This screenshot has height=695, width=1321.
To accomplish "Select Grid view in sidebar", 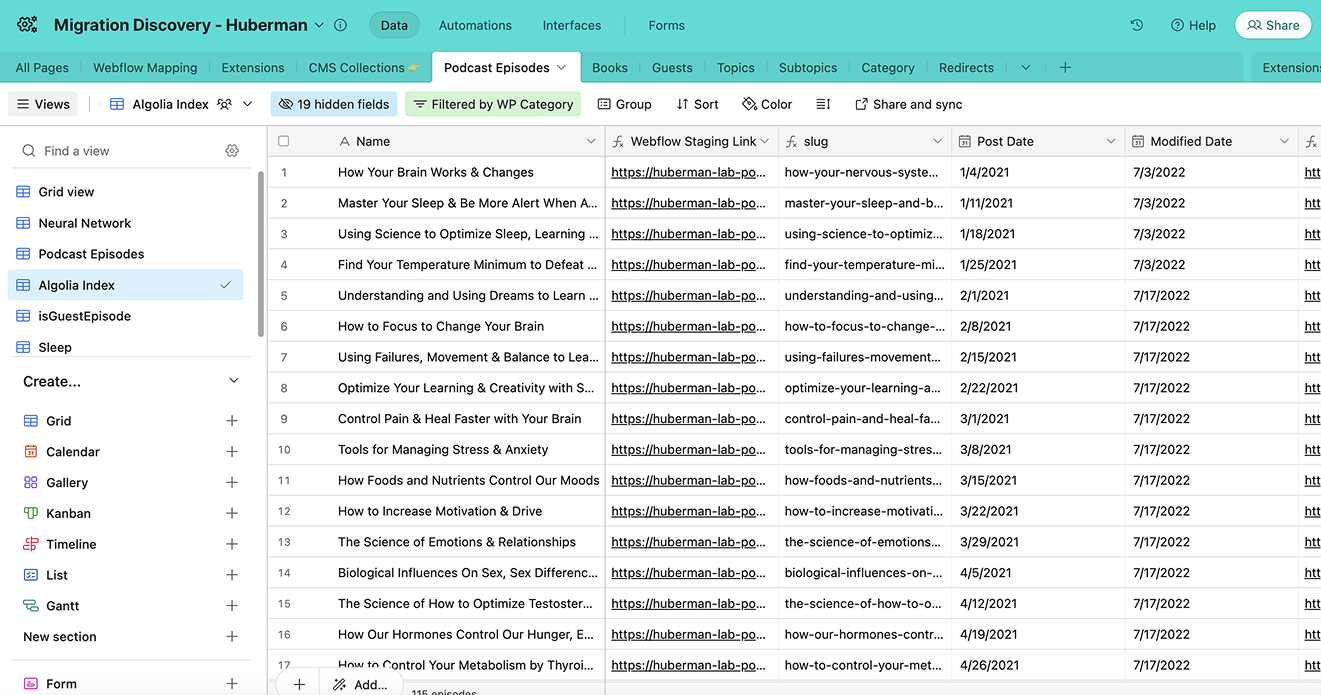I will [126, 192].
